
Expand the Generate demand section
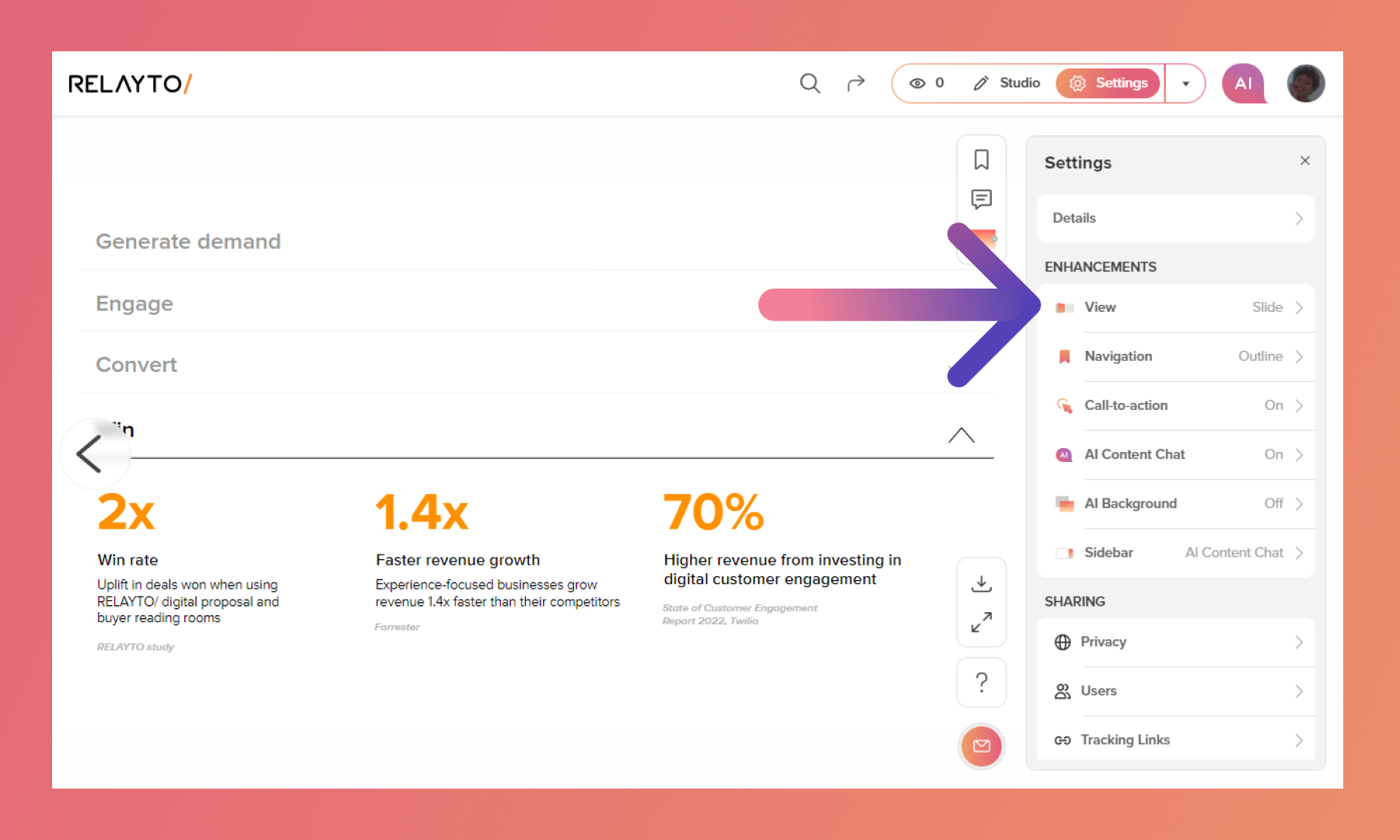[x=537, y=241]
